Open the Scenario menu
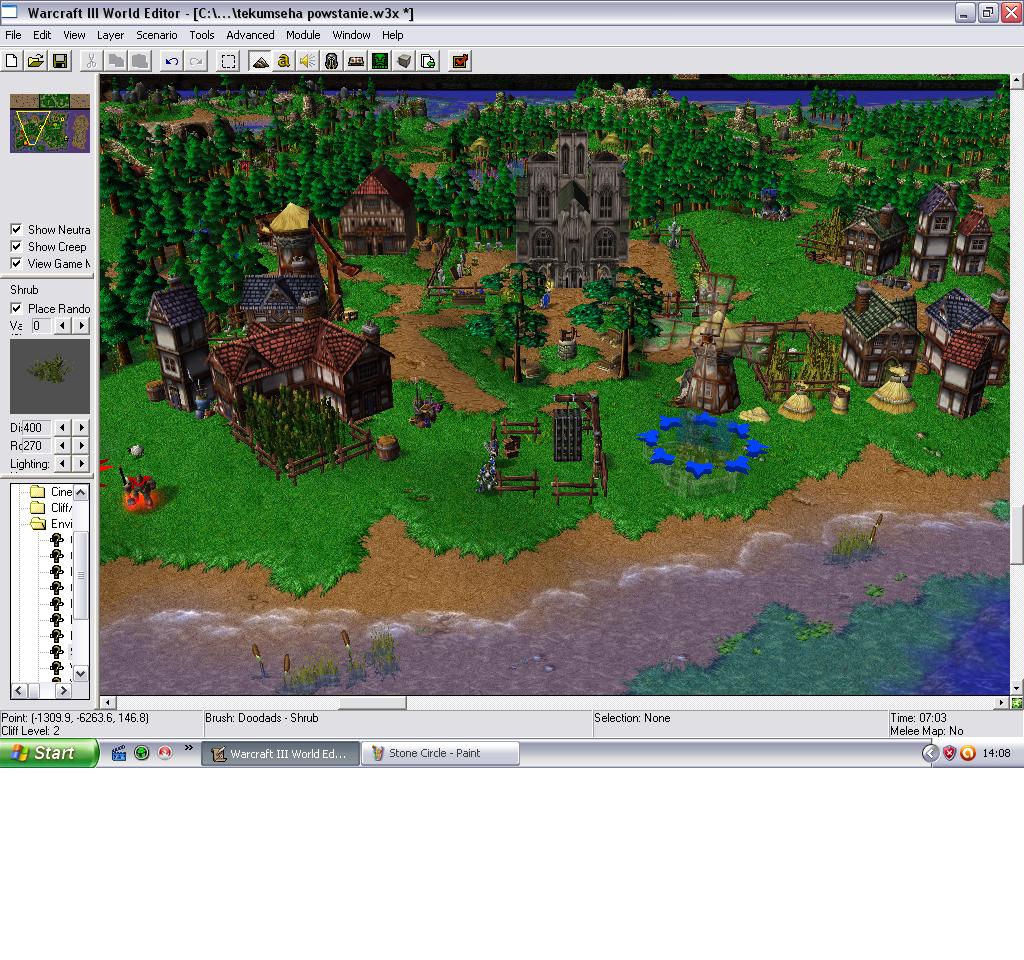Viewport: 1024px width, 960px height. [x=157, y=35]
